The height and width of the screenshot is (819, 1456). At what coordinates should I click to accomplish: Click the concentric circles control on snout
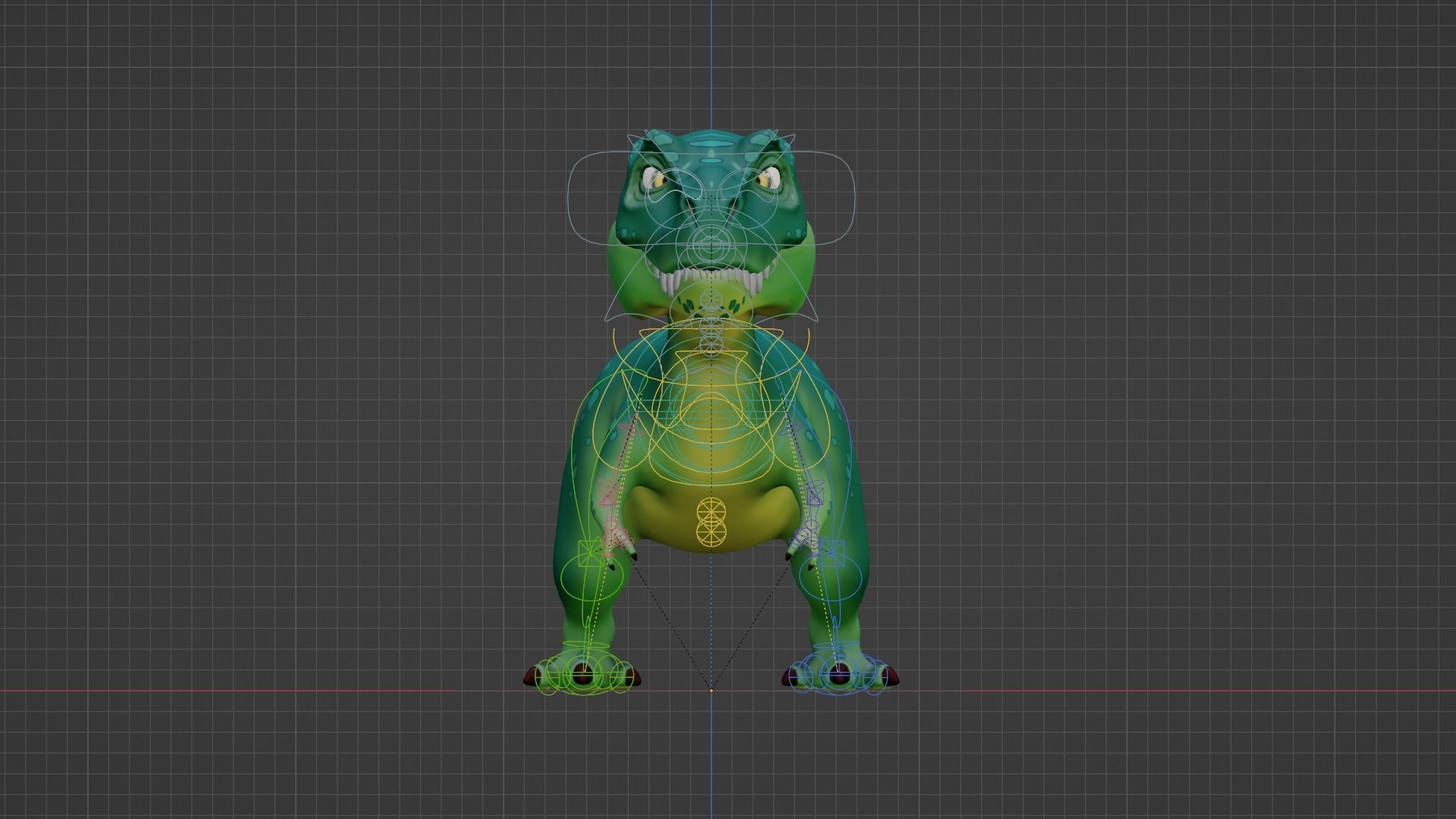[711, 245]
